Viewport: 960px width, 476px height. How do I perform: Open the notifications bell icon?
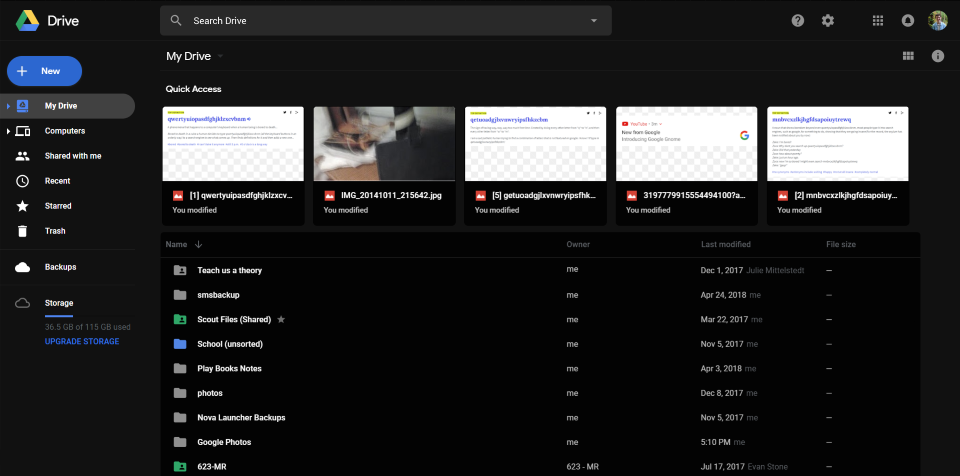coord(908,20)
